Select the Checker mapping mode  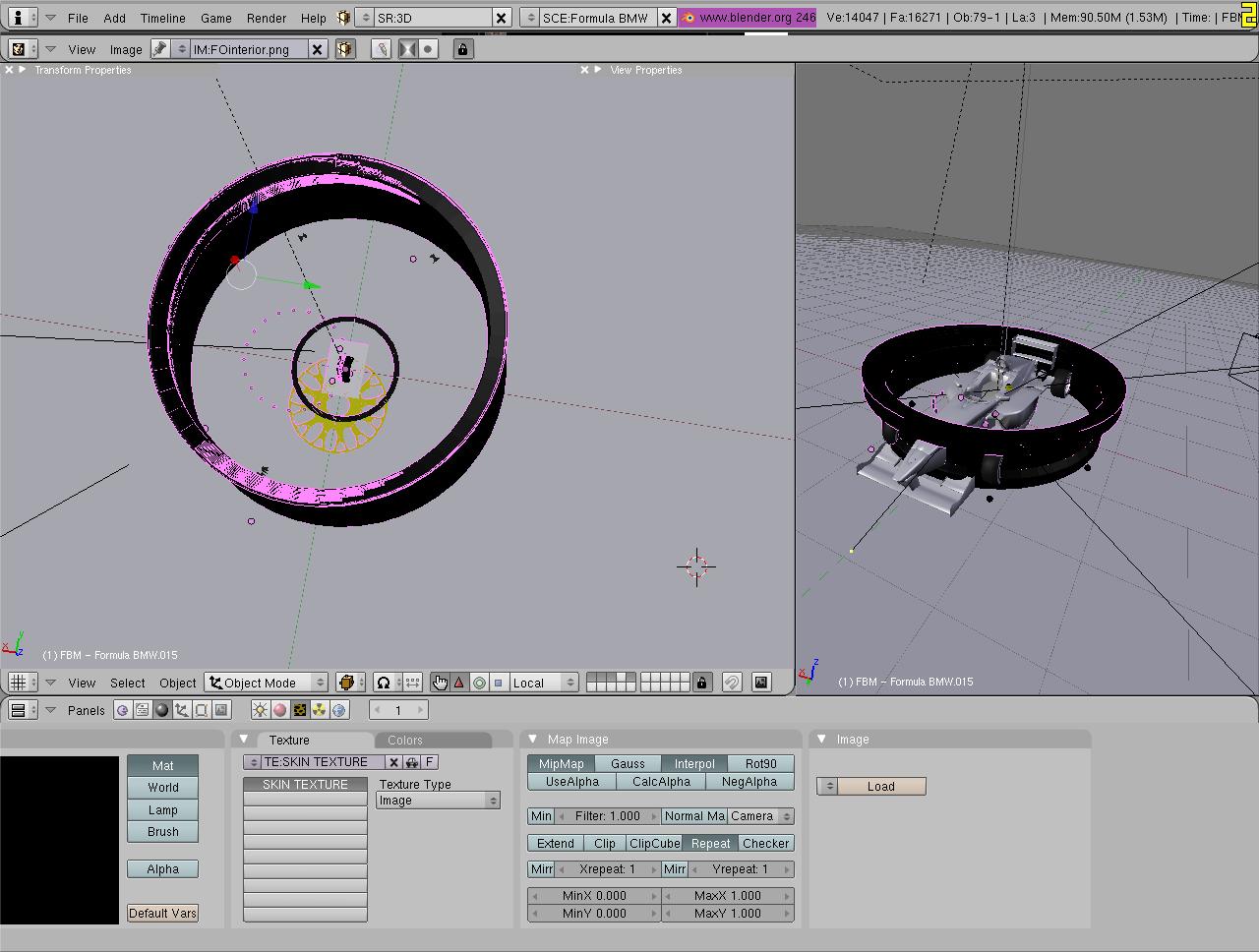(766, 844)
